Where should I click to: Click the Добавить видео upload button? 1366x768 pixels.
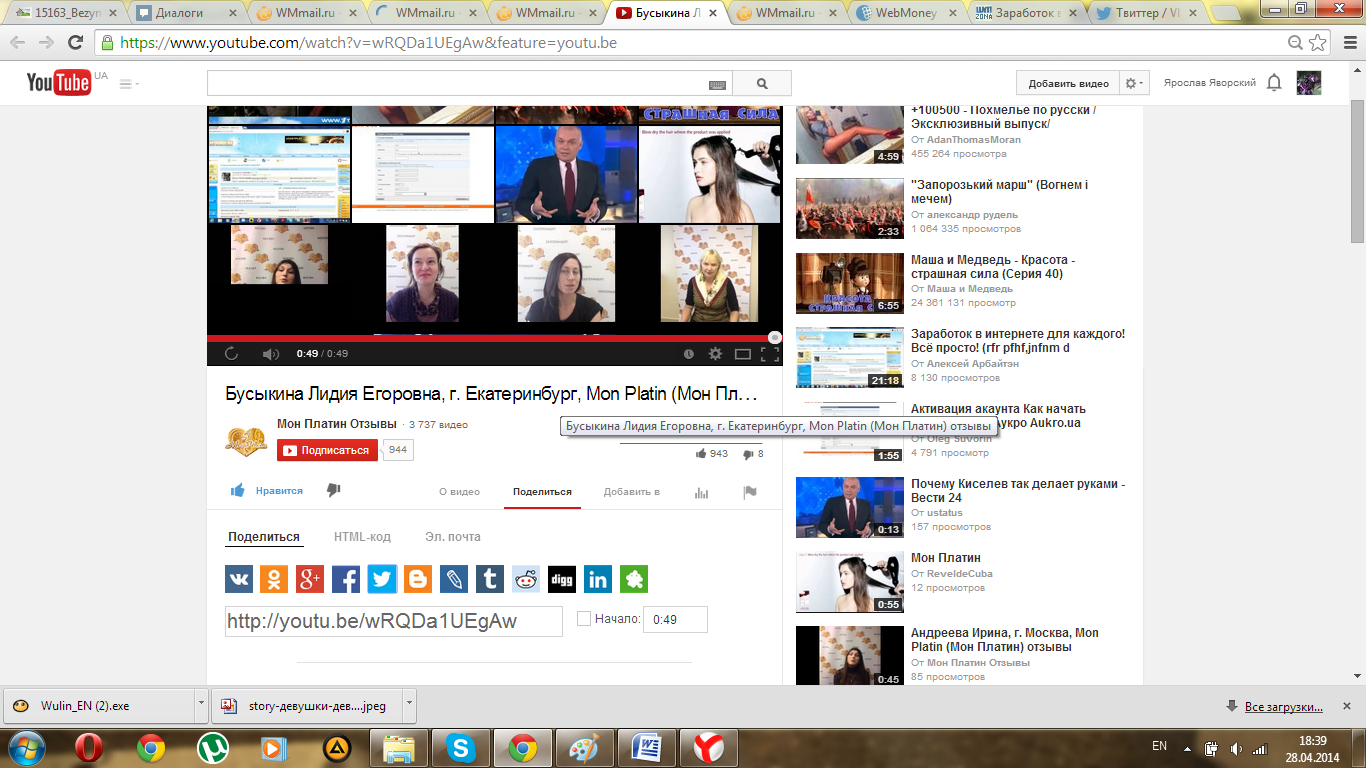click(1068, 83)
